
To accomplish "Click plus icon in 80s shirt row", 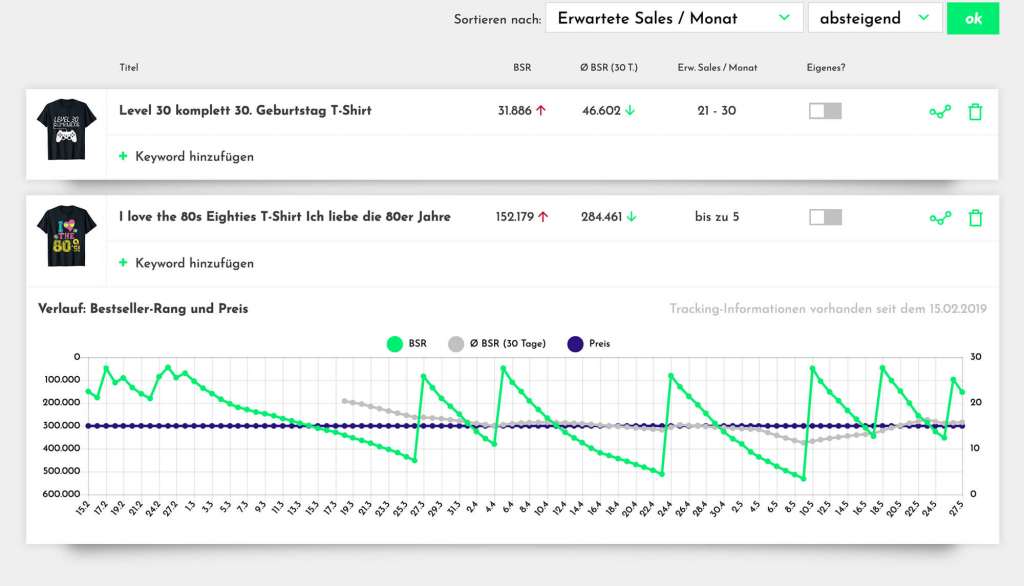I will (x=123, y=263).
